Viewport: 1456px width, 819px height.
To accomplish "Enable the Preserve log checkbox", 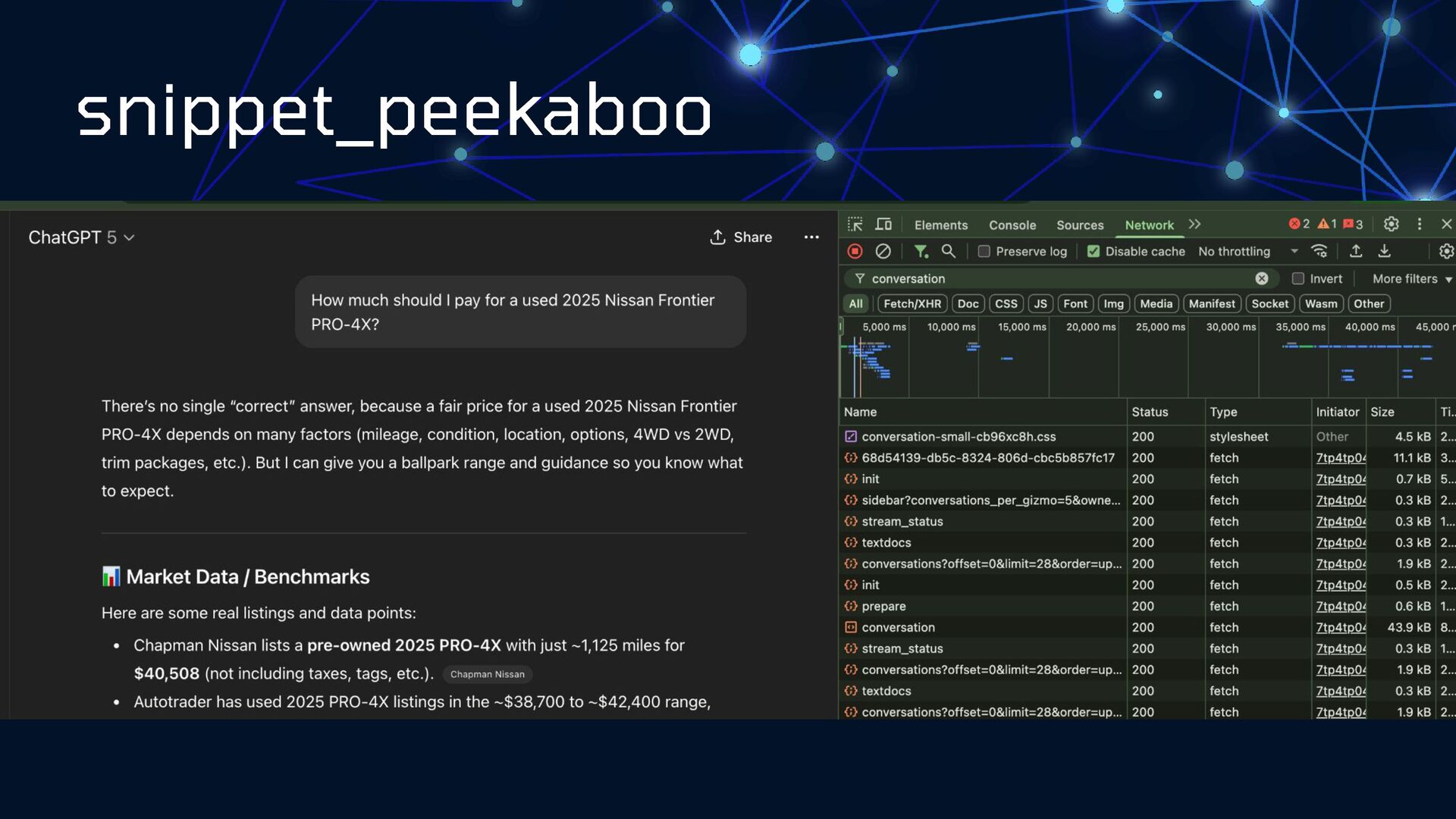I will (x=984, y=251).
